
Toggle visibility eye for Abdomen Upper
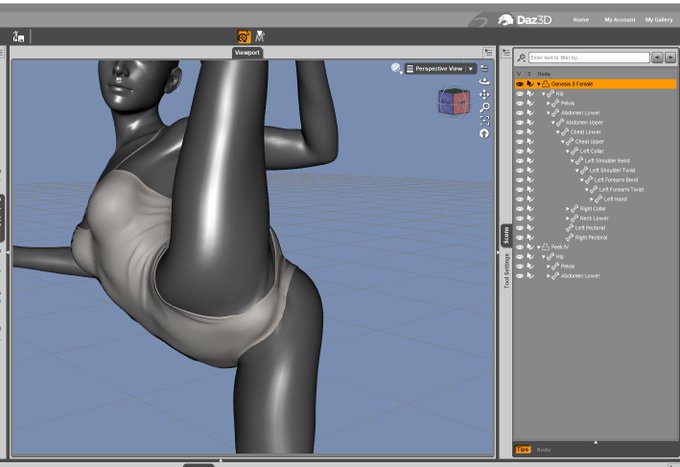tap(520, 122)
